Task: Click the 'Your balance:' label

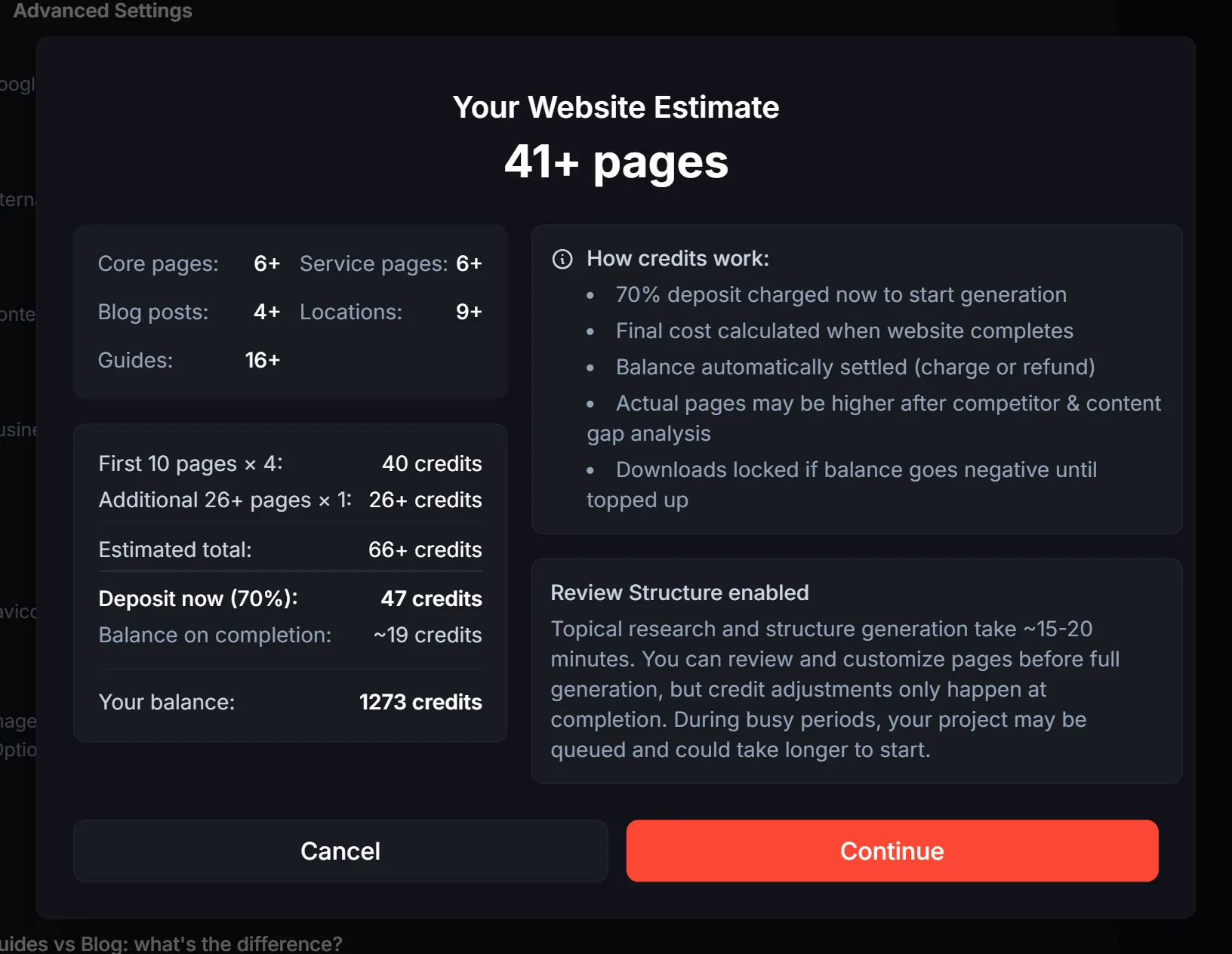Action: [167, 702]
